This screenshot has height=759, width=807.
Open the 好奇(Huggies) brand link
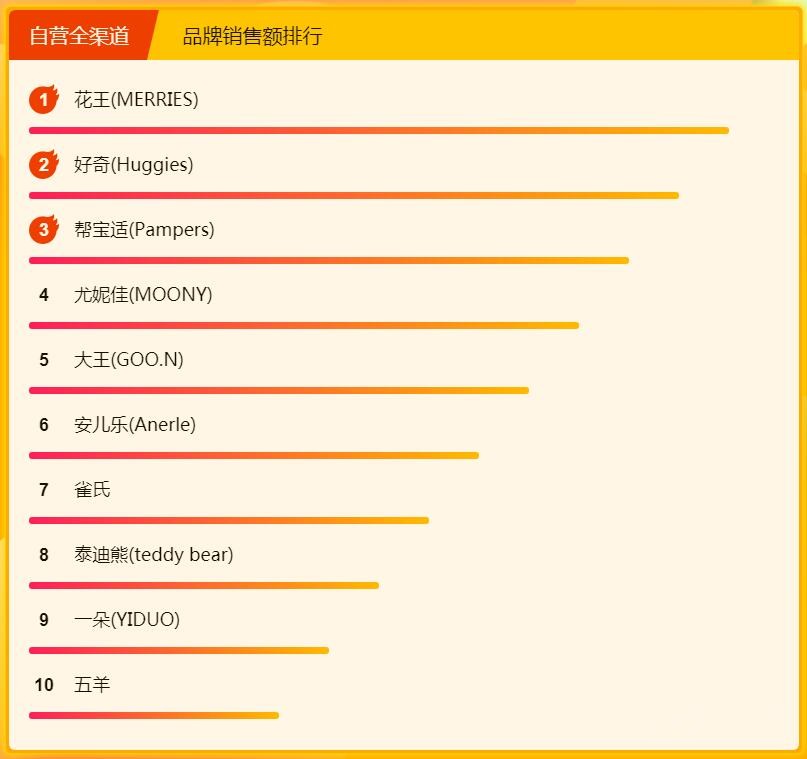(134, 165)
